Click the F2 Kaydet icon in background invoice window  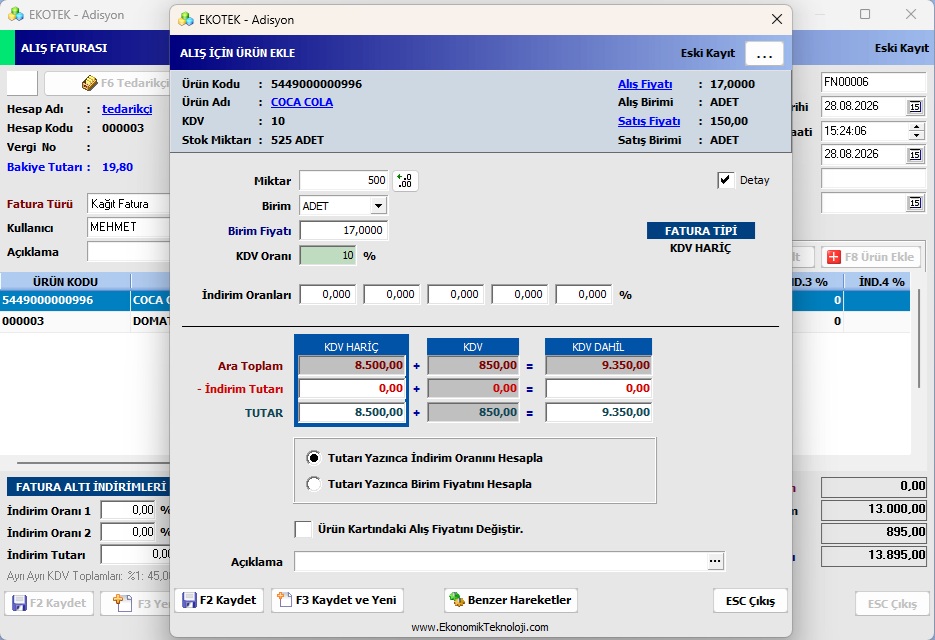pyautogui.click(x=20, y=603)
